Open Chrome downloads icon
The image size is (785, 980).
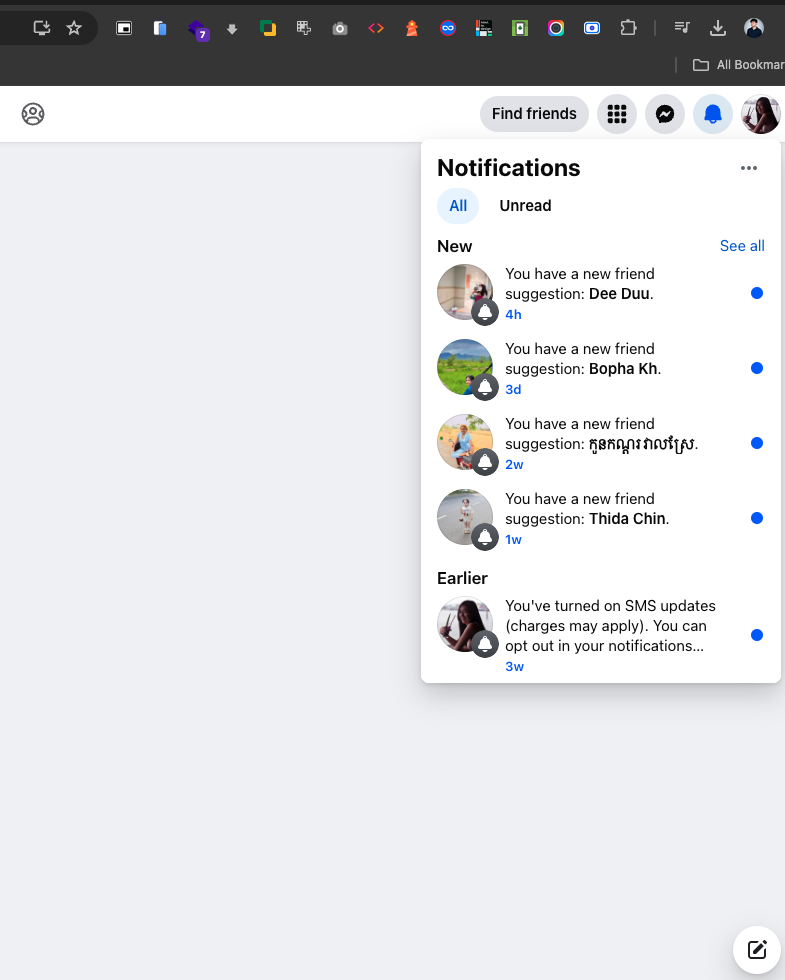[717, 28]
